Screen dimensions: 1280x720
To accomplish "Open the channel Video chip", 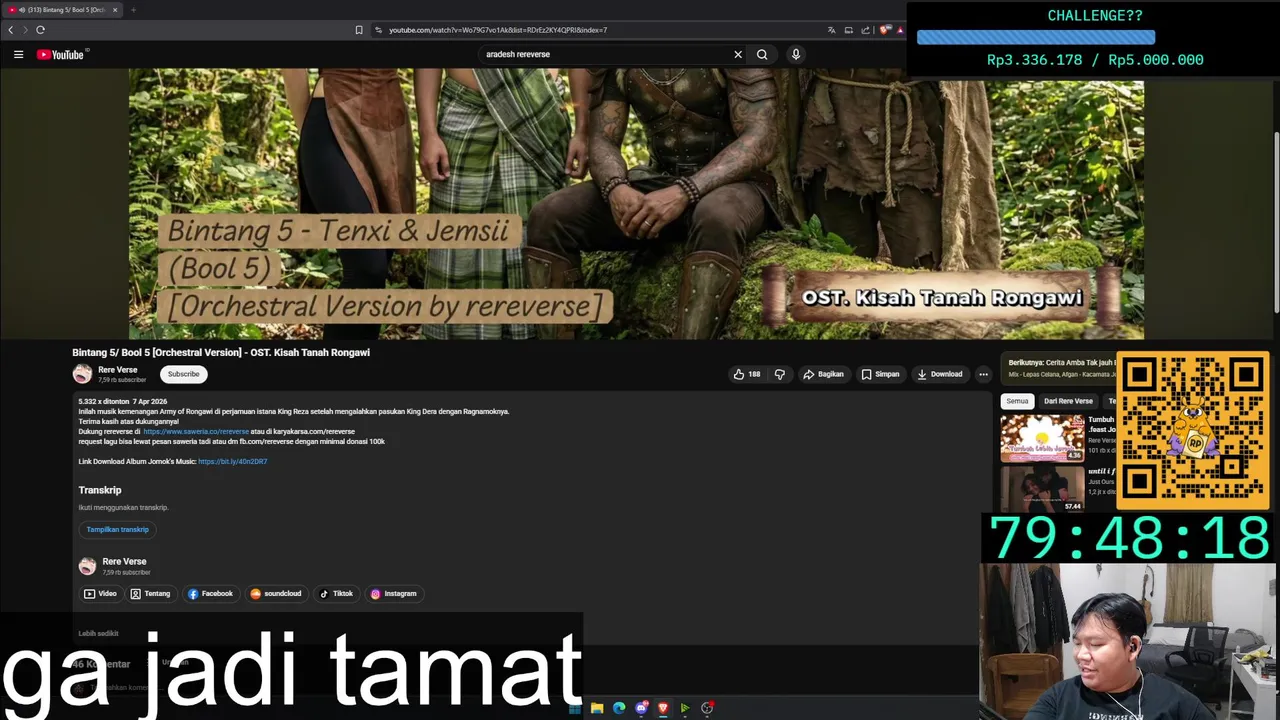I will coord(100,594).
